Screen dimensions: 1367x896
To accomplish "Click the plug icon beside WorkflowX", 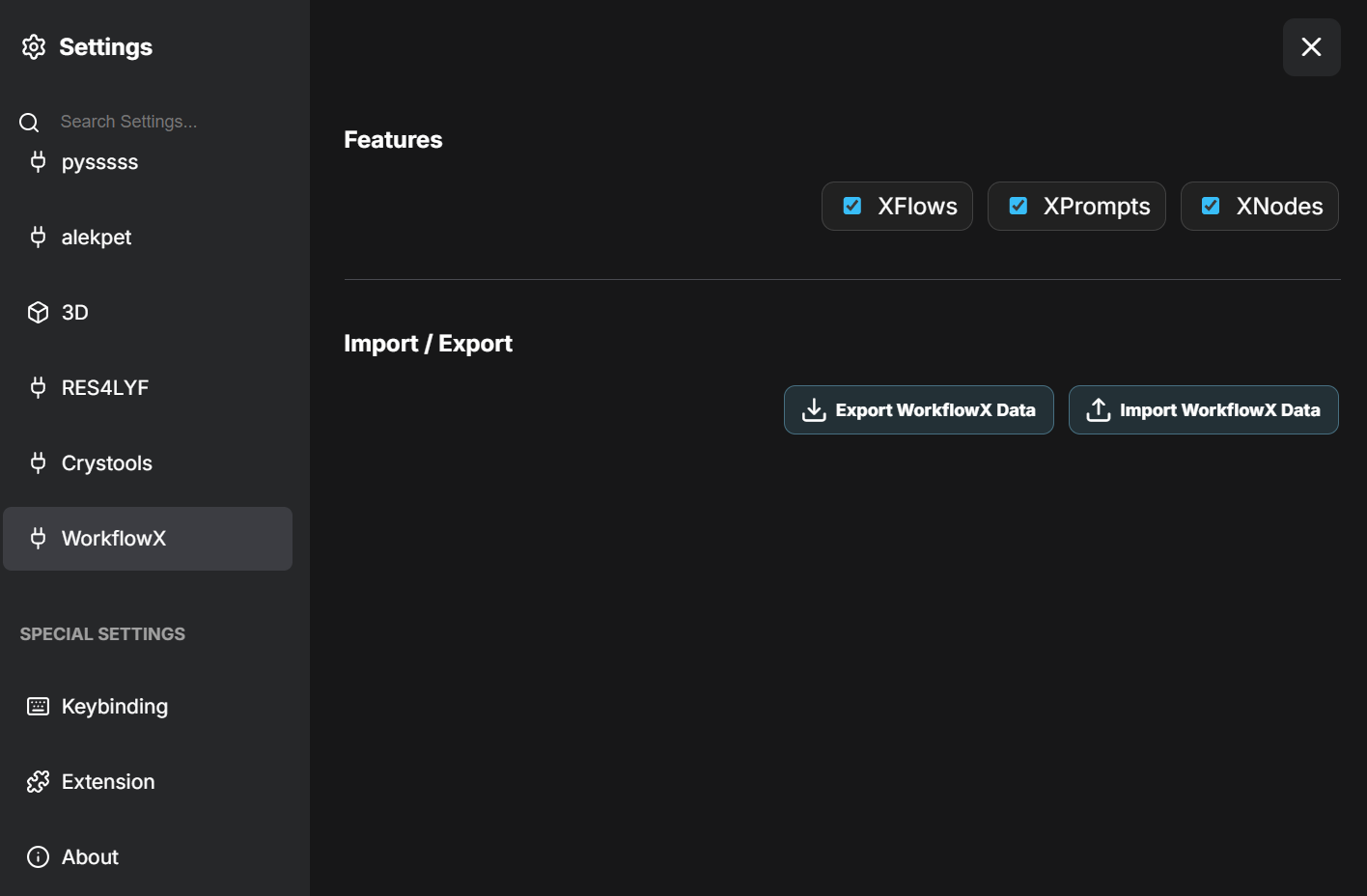I will tap(38, 538).
